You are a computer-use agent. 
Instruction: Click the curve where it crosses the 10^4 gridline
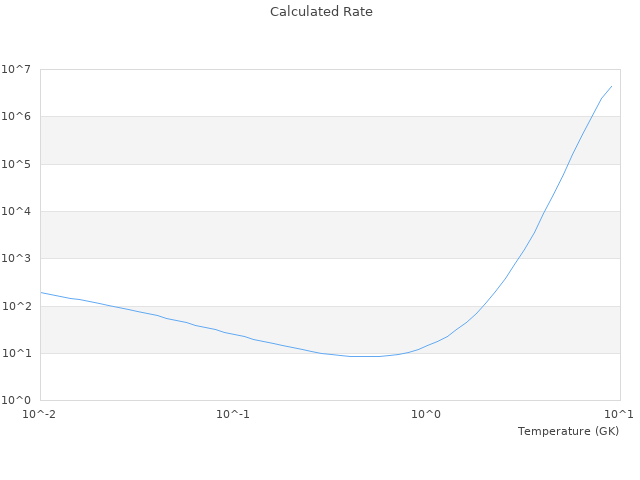click(544, 211)
